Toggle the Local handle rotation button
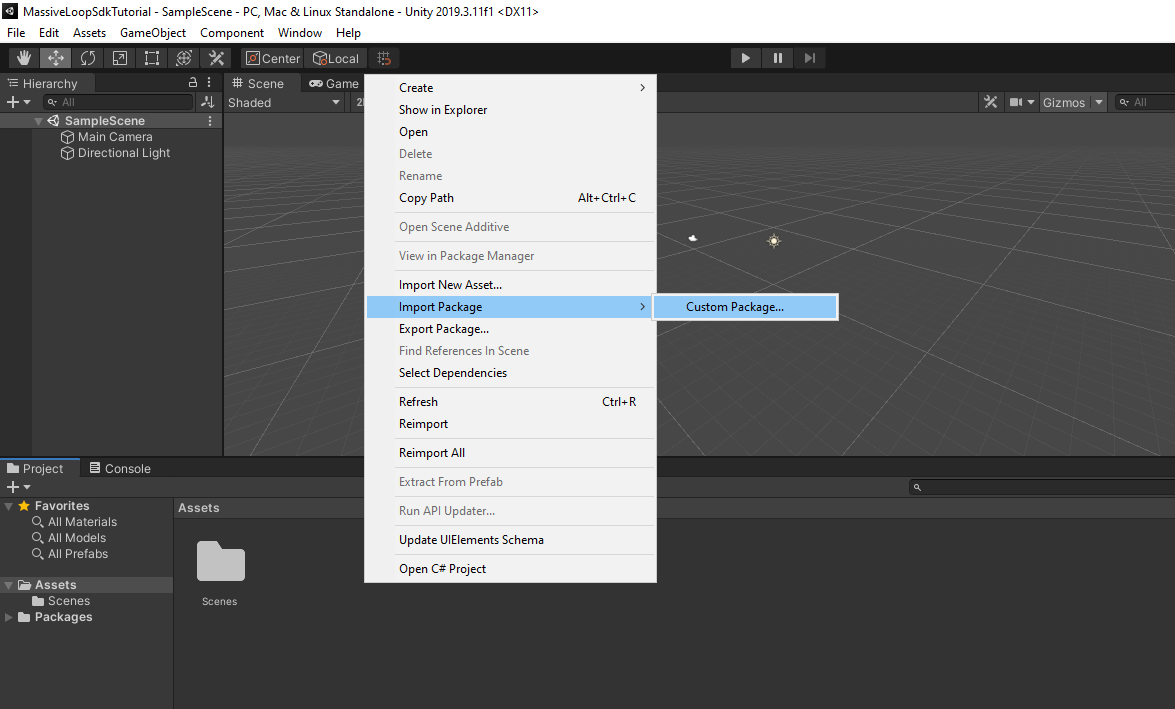1175x709 pixels. (x=335, y=58)
